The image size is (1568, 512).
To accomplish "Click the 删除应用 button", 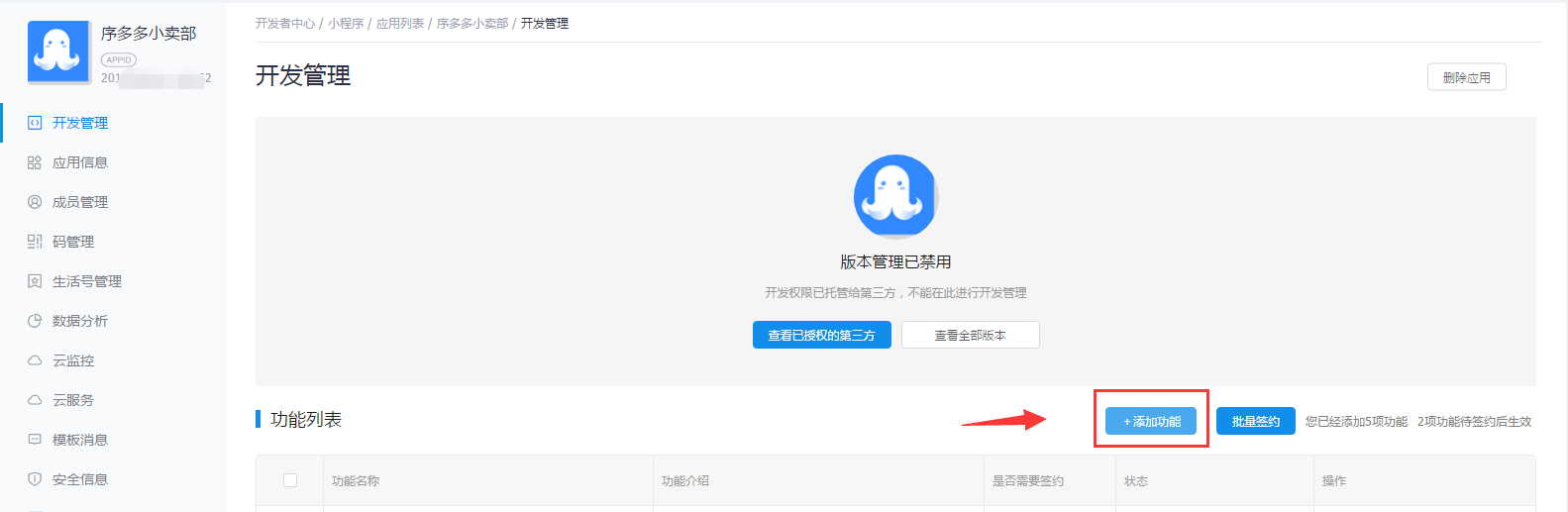I will [1466, 77].
